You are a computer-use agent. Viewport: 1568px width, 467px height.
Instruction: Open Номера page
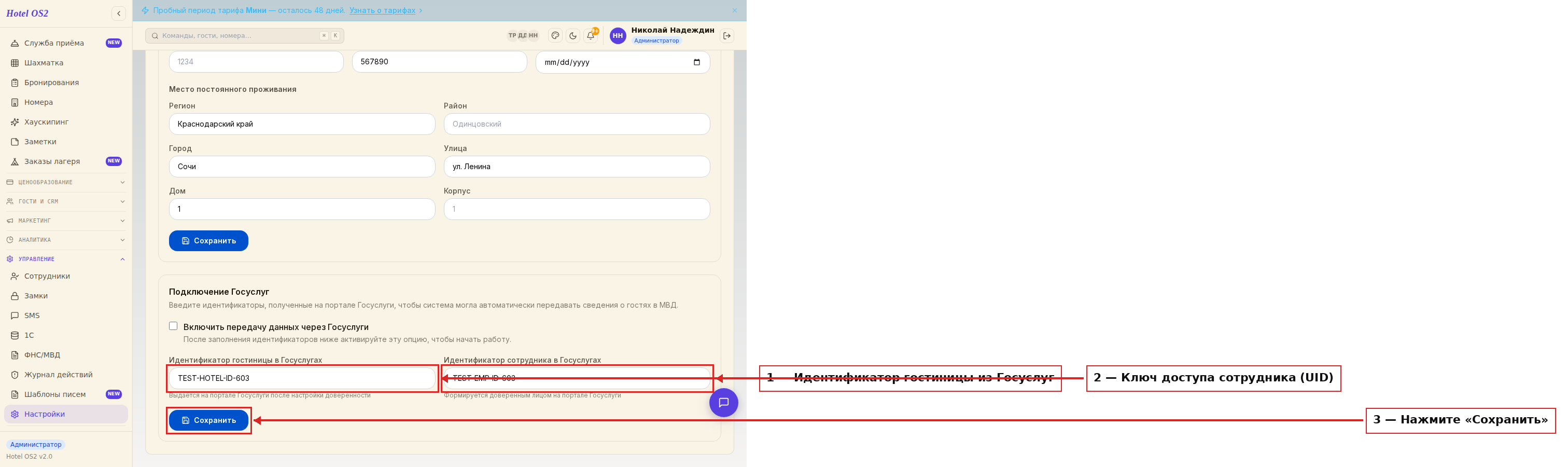[x=66, y=102]
